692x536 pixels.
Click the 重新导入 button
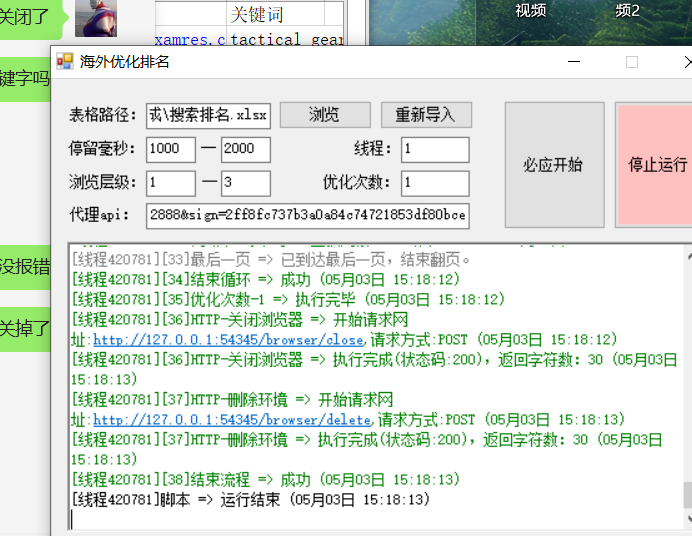(426, 115)
